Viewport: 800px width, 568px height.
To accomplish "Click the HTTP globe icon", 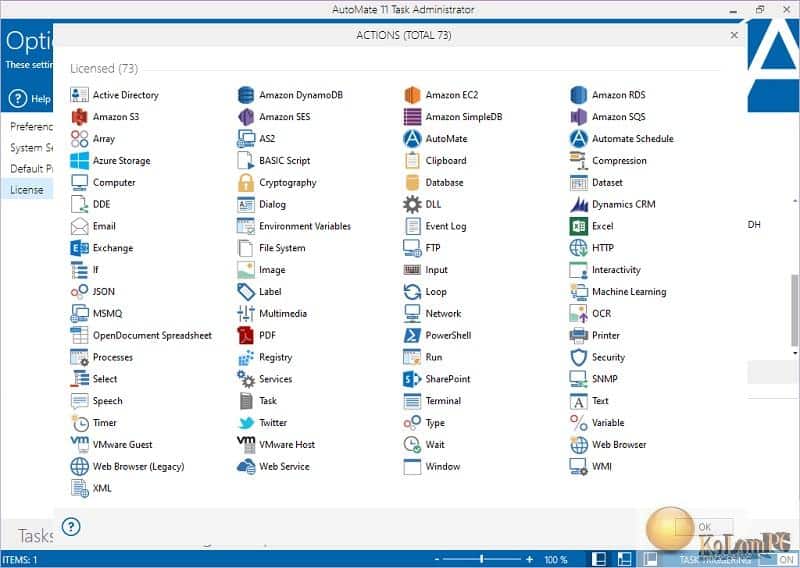I will [579, 248].
